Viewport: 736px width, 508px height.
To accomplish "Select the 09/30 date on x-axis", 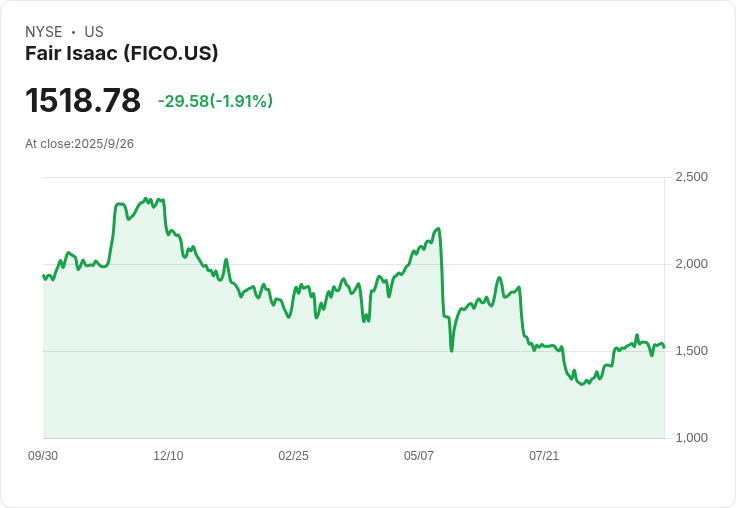I will pyautogui.click(x=43, y=456).
